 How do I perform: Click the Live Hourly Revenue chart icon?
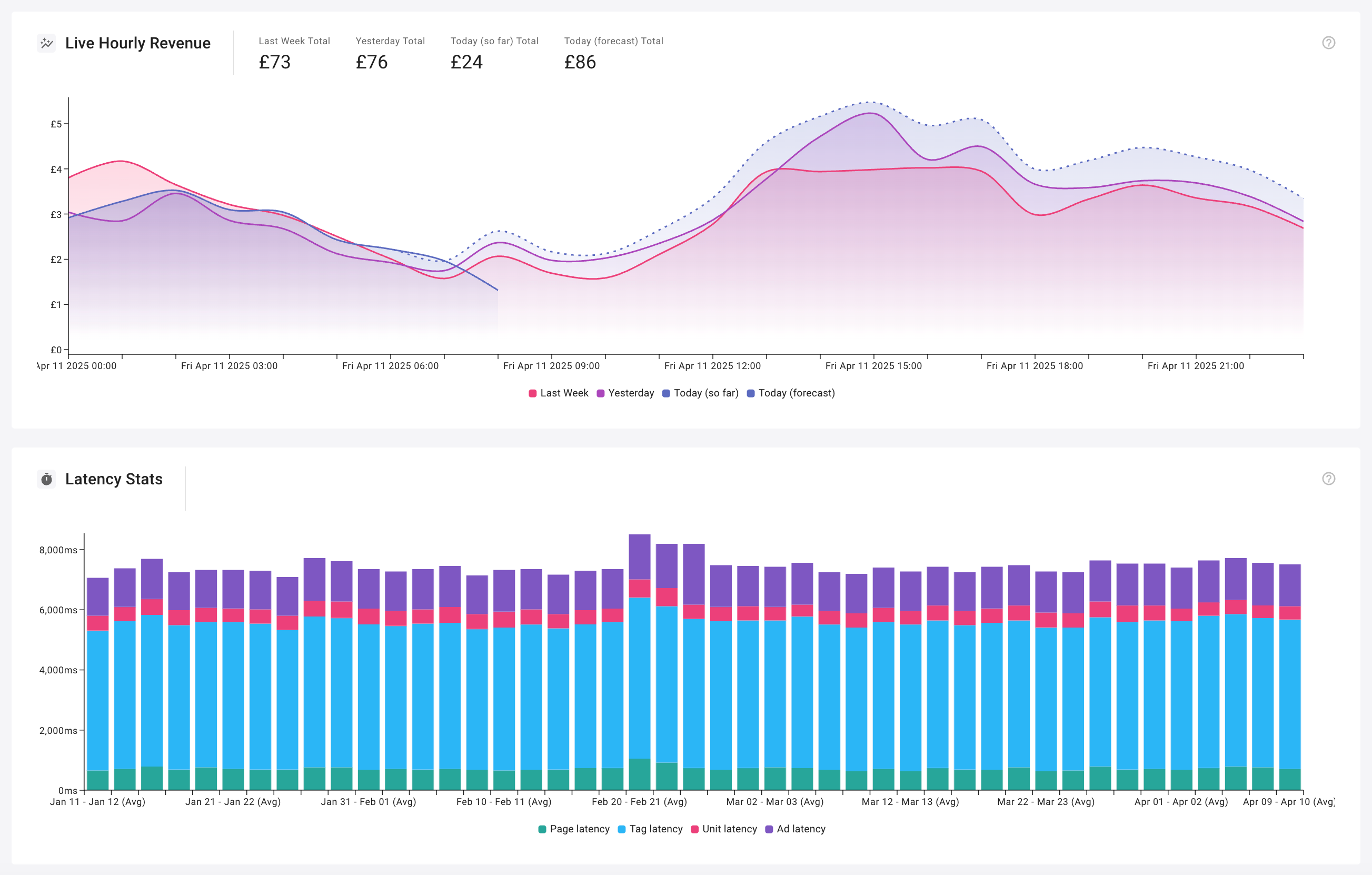[x=47, y=43]
